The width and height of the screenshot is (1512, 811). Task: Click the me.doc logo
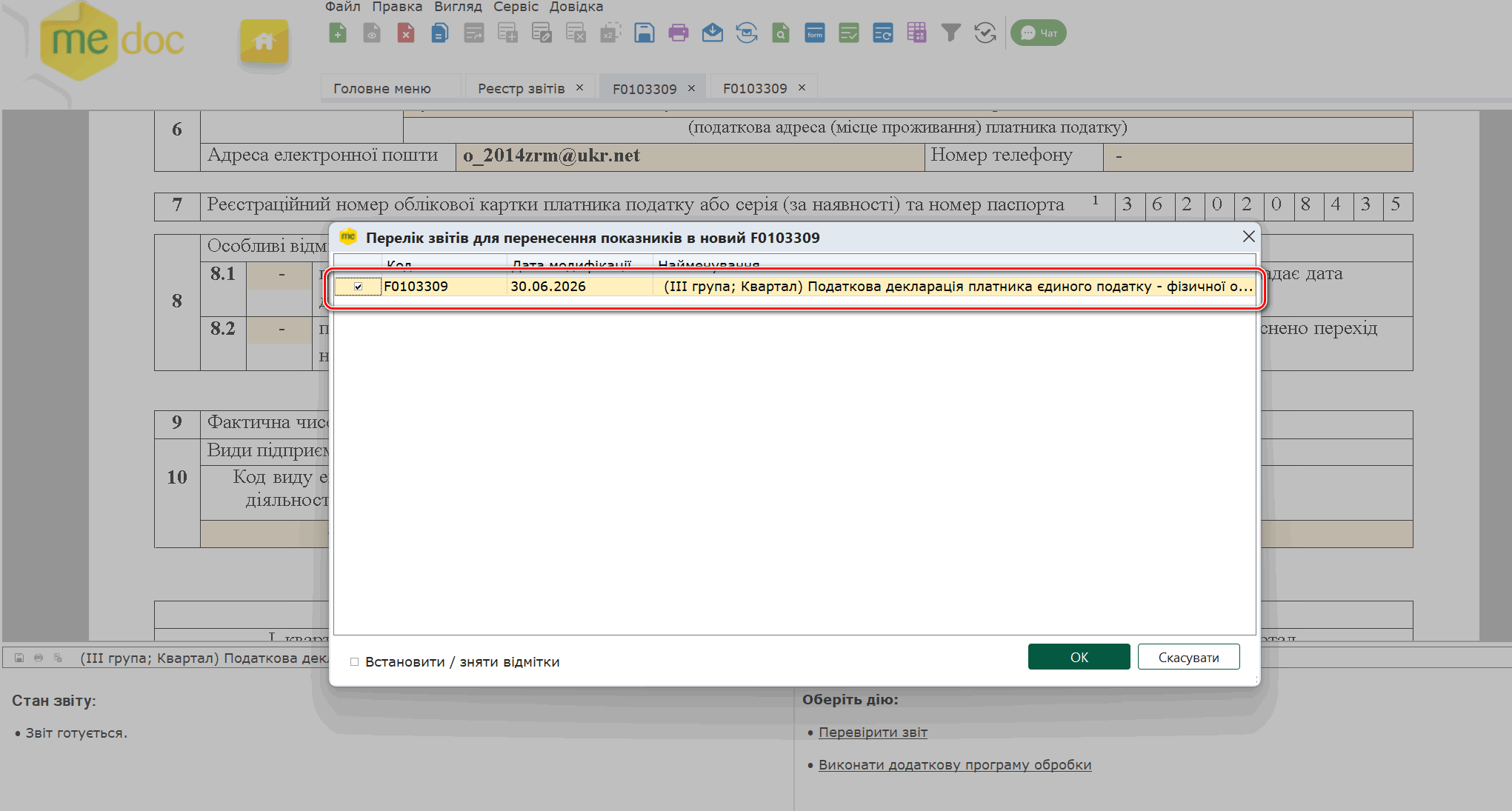point(111,40)
